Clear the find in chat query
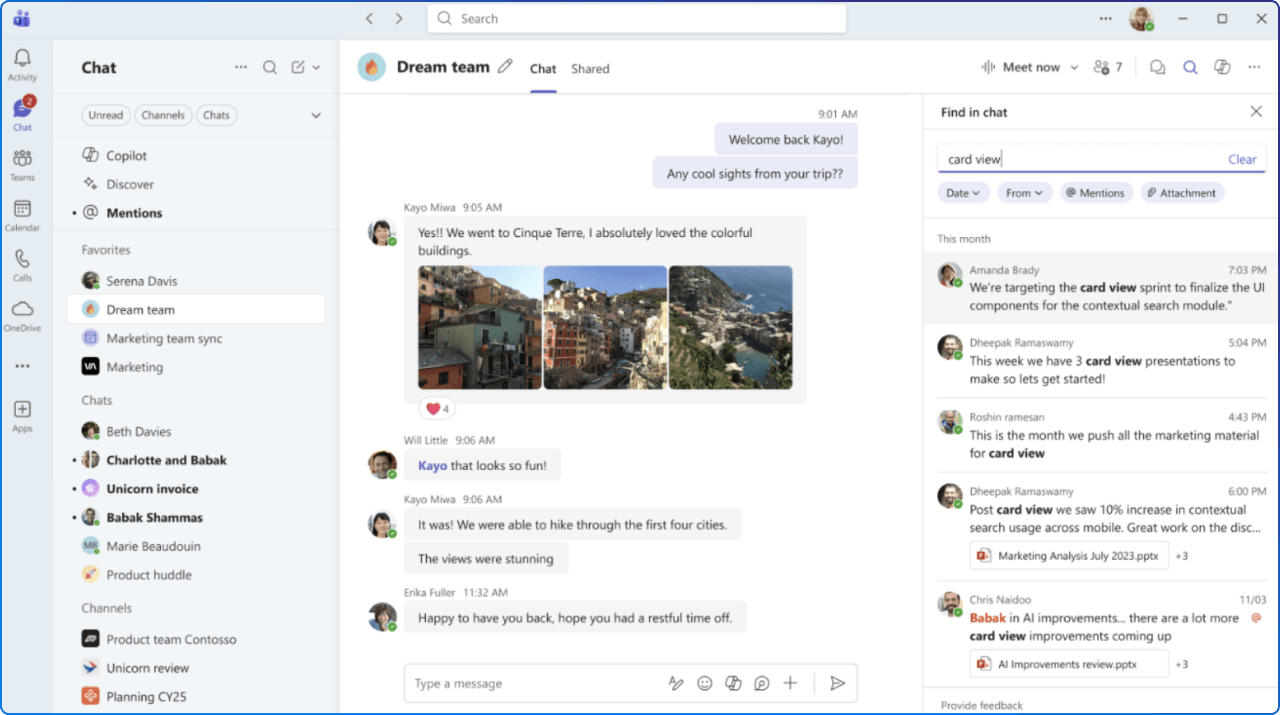 point(1242,159)
